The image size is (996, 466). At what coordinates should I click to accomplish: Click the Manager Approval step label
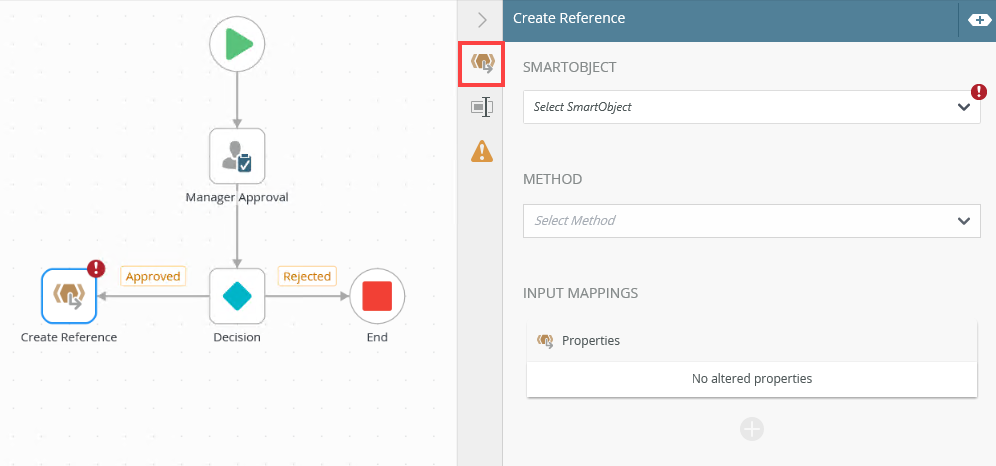237,197
